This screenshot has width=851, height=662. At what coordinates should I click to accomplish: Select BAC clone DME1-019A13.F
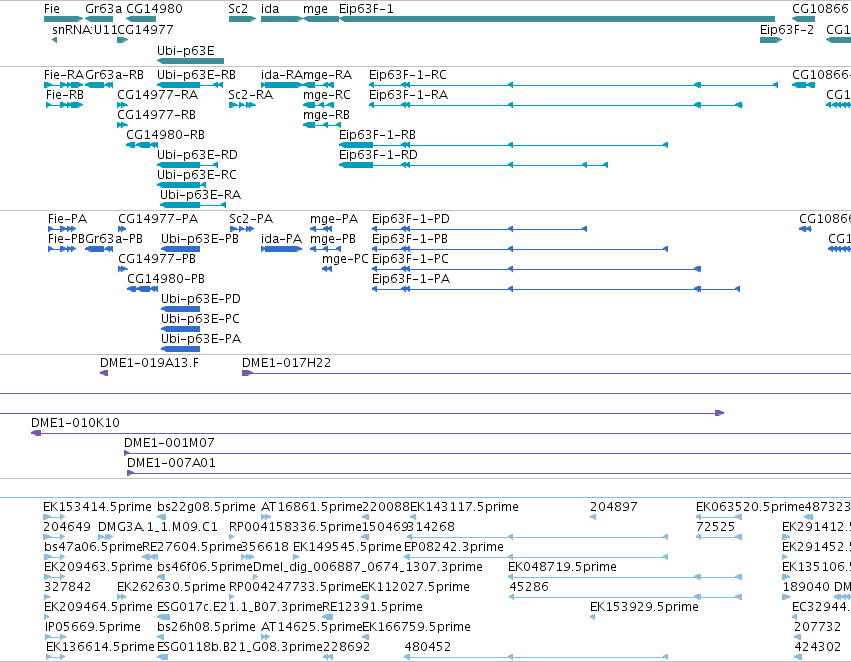pyautogui.click(x=104, y=373)
